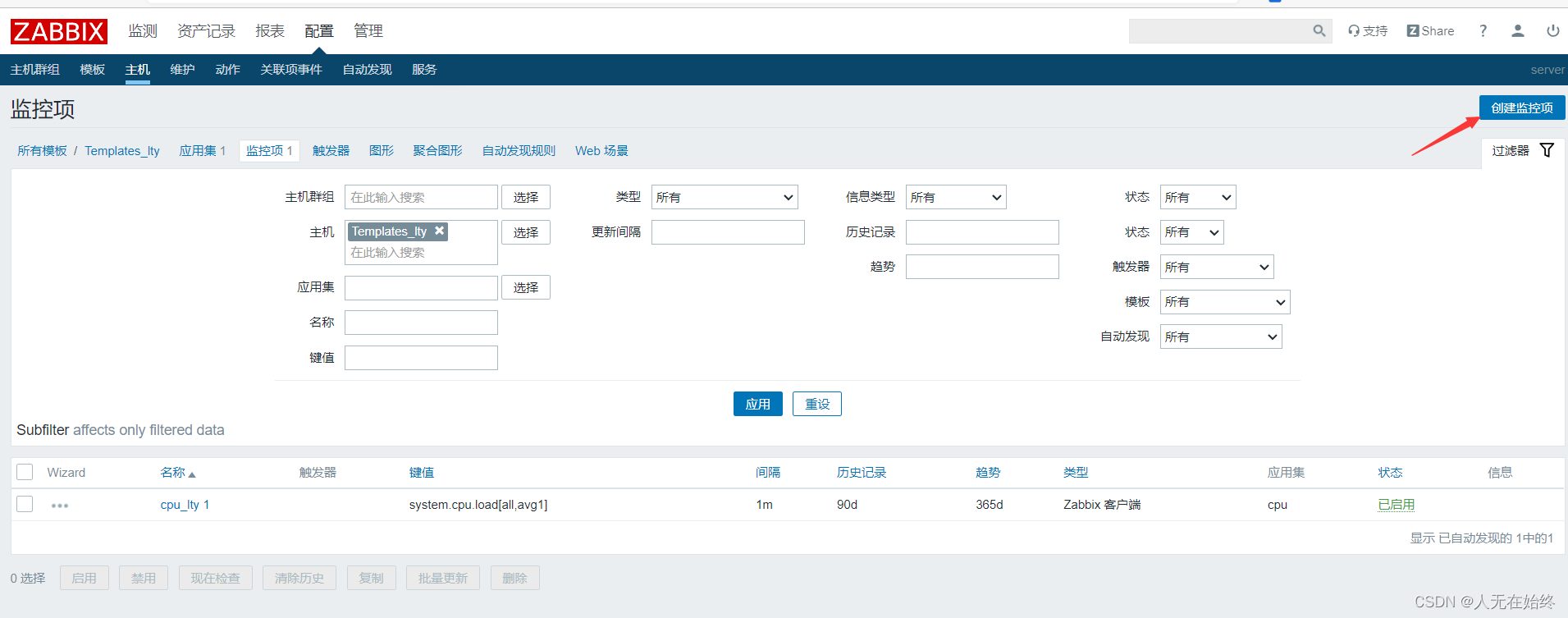Switch to the 自动发现规则 tab

pos(519,151)
